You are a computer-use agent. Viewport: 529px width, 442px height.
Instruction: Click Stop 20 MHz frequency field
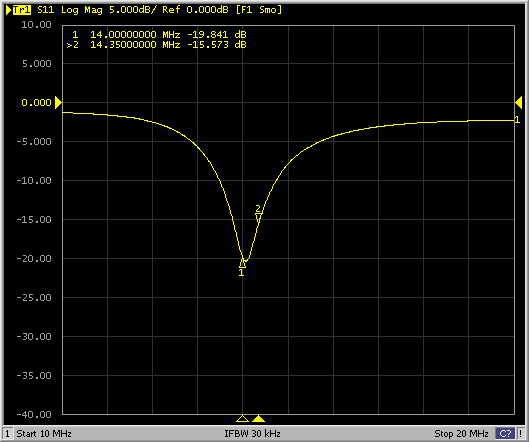pyautogui.click(x=461, y=433)
